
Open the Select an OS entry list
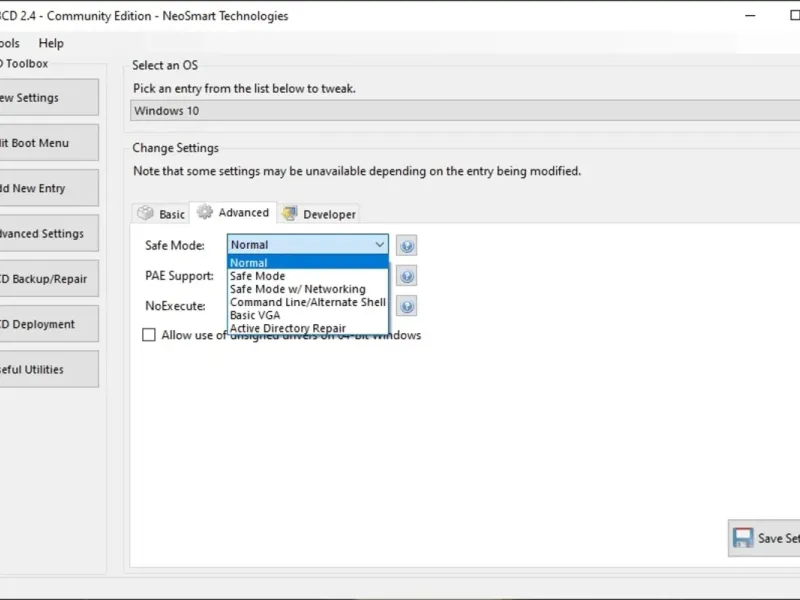[x=465, y=111]
